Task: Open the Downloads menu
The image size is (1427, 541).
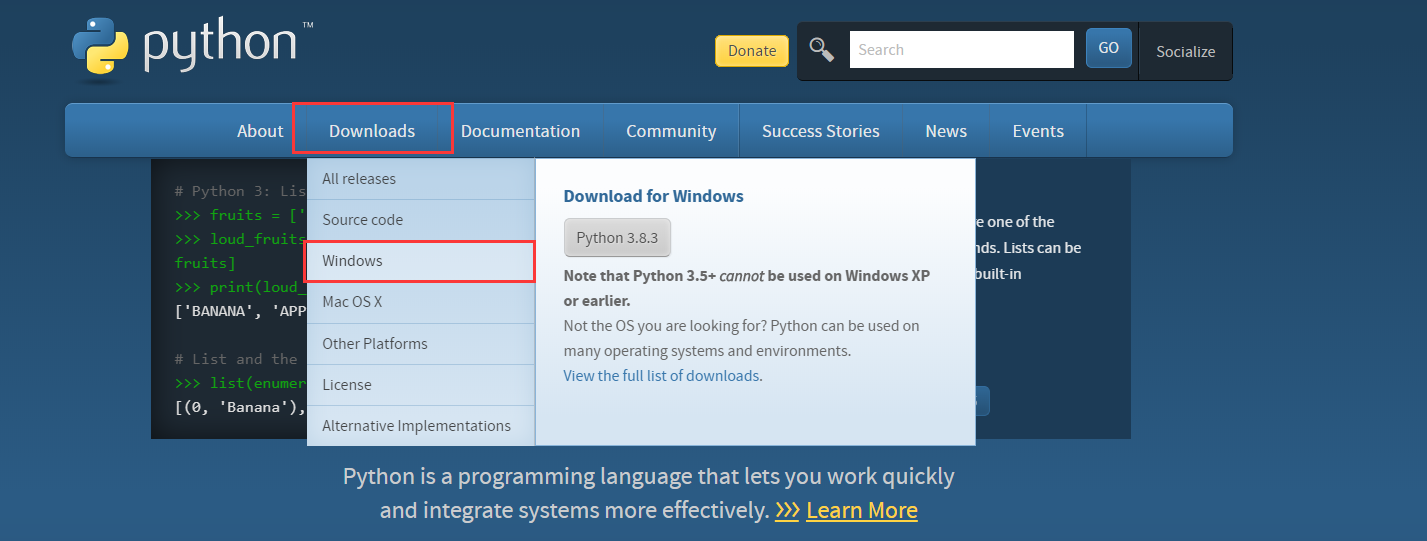Action: click(x=372, y=131)
